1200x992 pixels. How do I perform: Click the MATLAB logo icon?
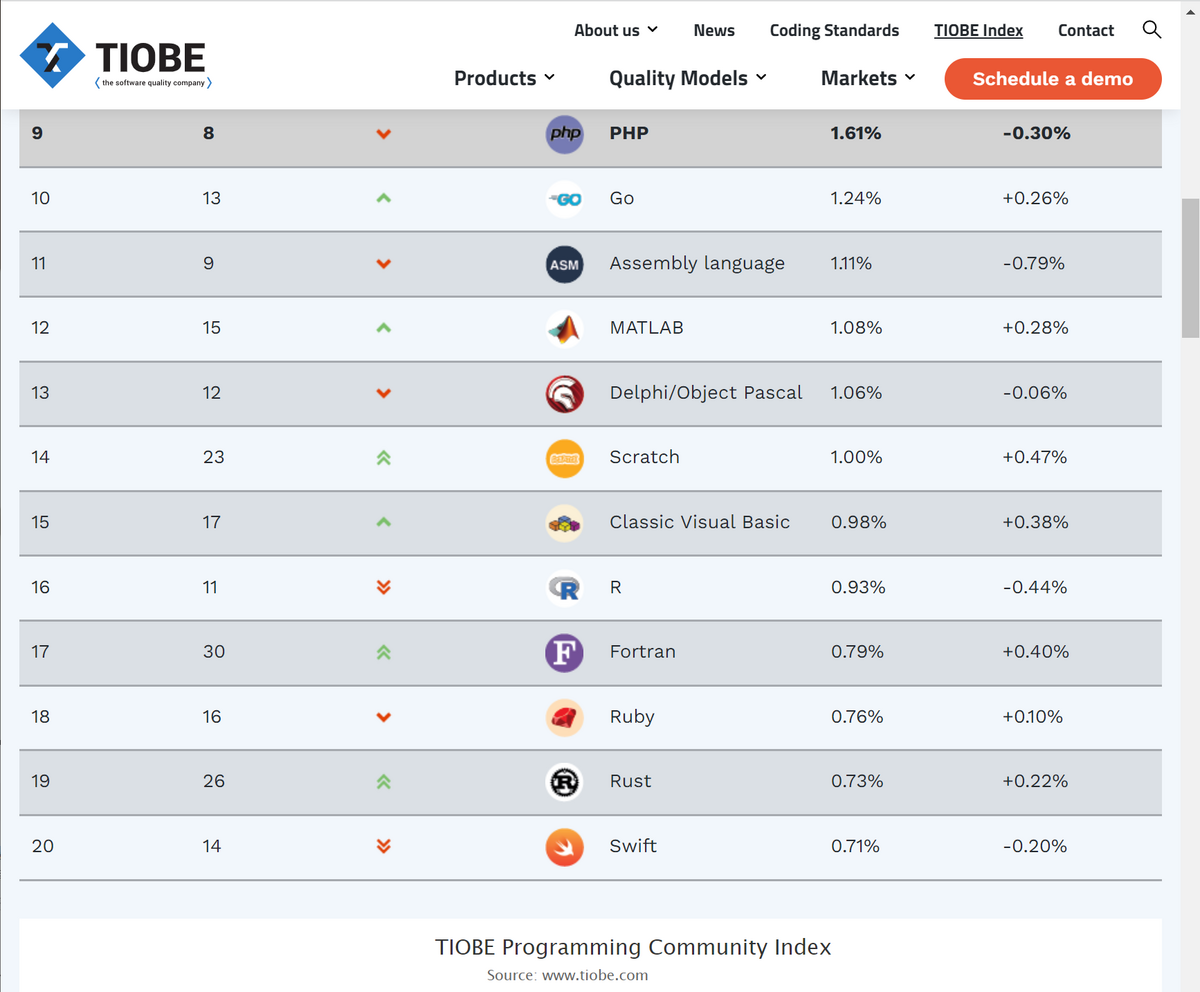click(x=564, y=328)
